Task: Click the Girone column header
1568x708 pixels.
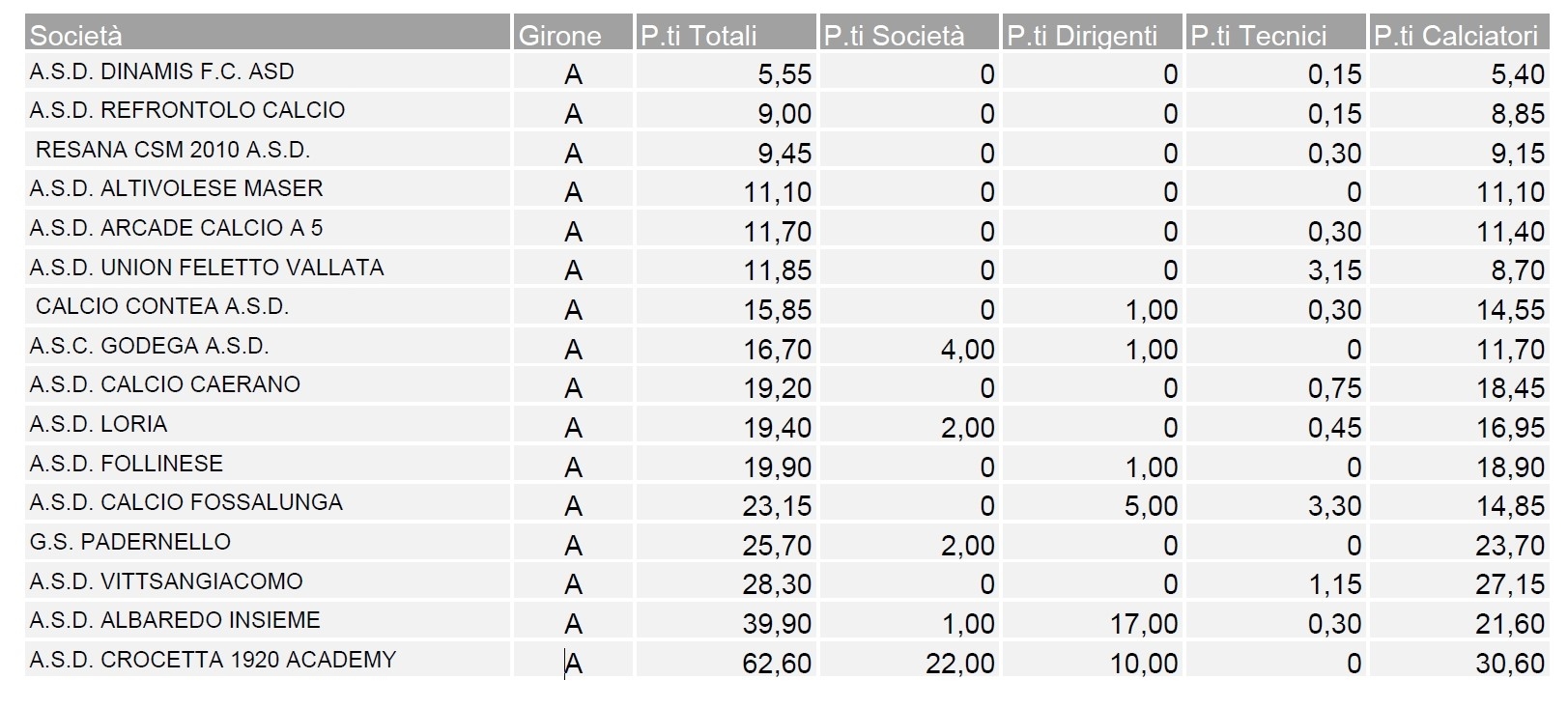Action: (559, 36)
